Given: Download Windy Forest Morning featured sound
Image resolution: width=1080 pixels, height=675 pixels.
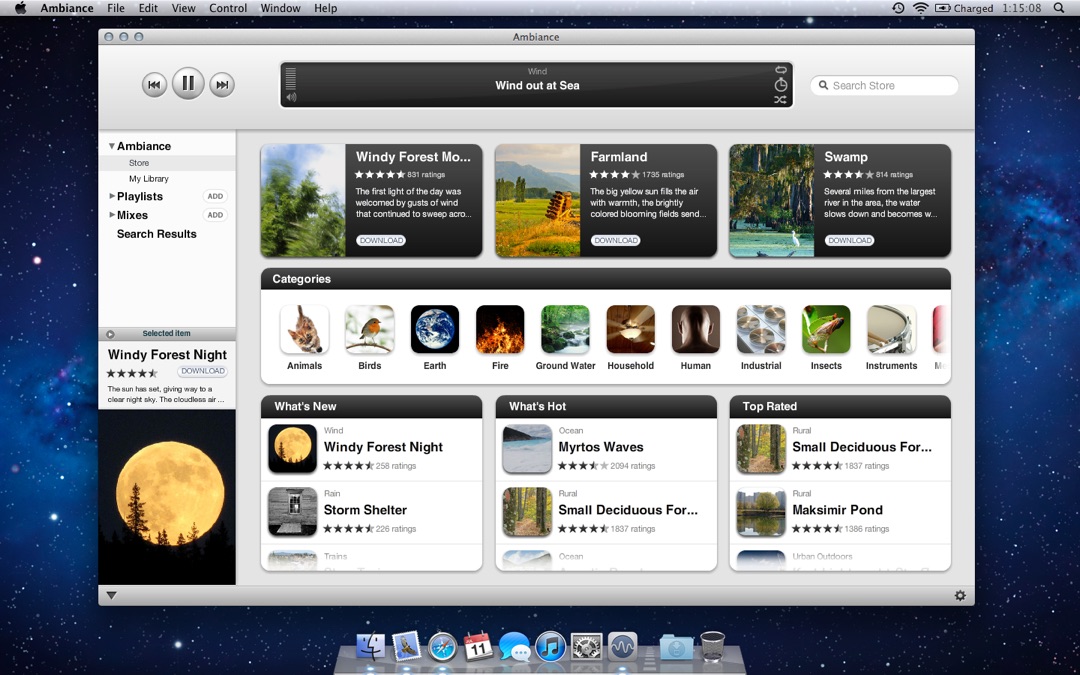Looking at the screenshot, I should [x=381, y=240].
